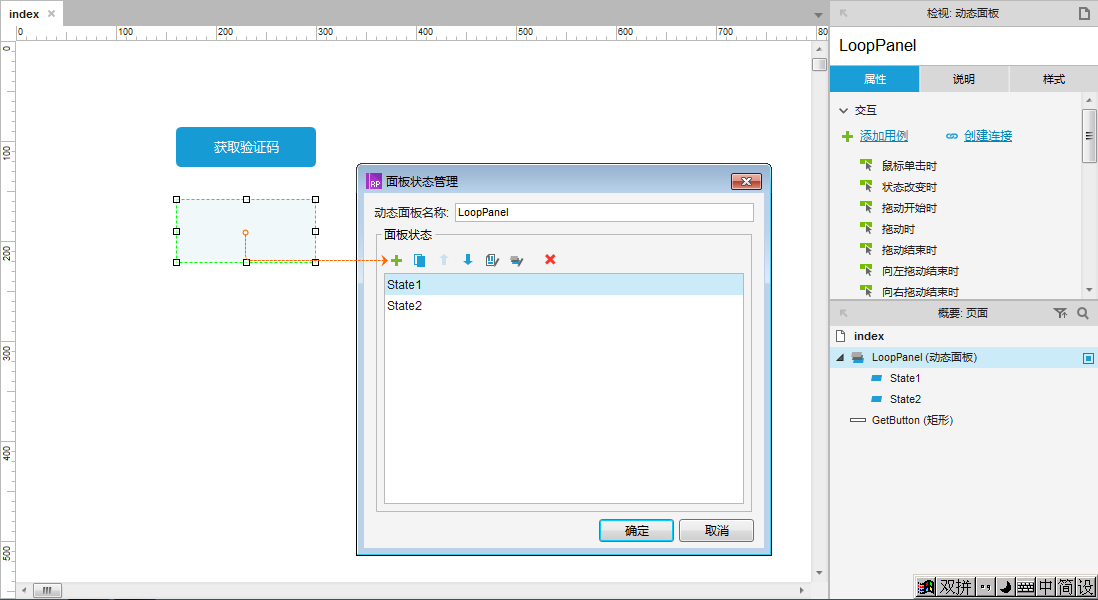Viewport: 1098px width, 600px height.
Task: Collapse the 交互 interactions section
Action: pyautogui.click(x=843, y=111)
